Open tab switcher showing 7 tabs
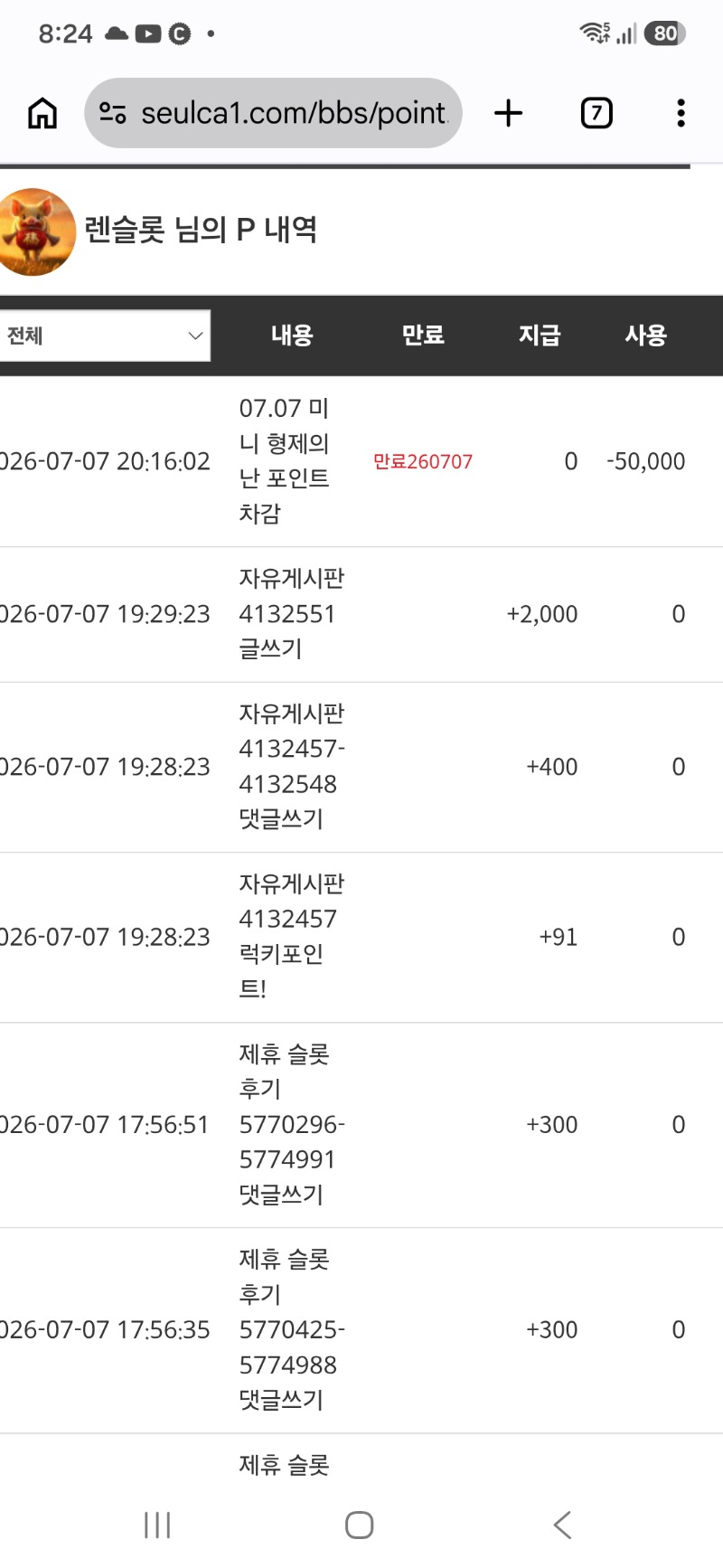723x1568 pixels. click(596, 113)
